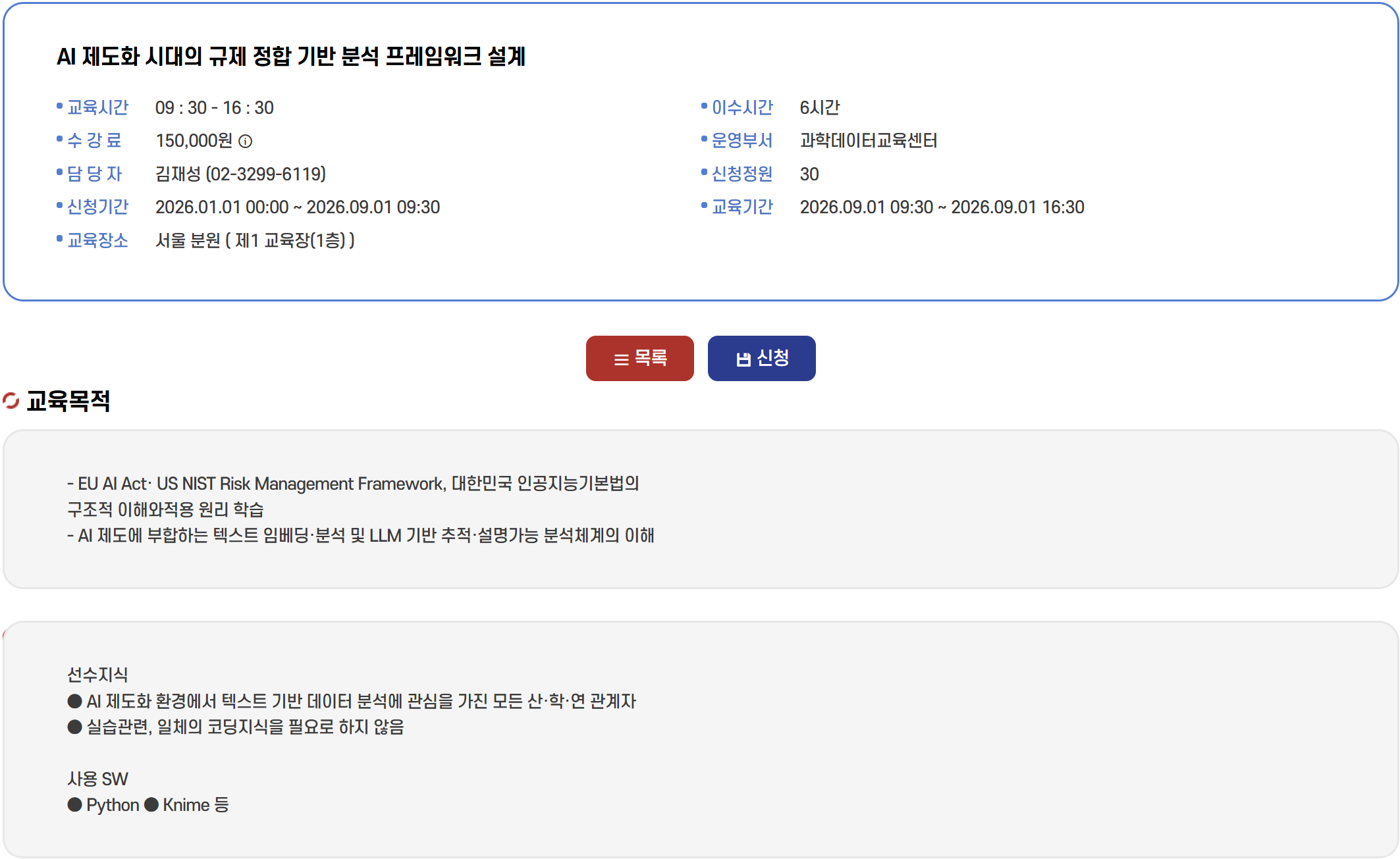Viewport: 1400px width, 859px height.
Task: Click the 신청기간 date range text
Action: click(297, 207)
